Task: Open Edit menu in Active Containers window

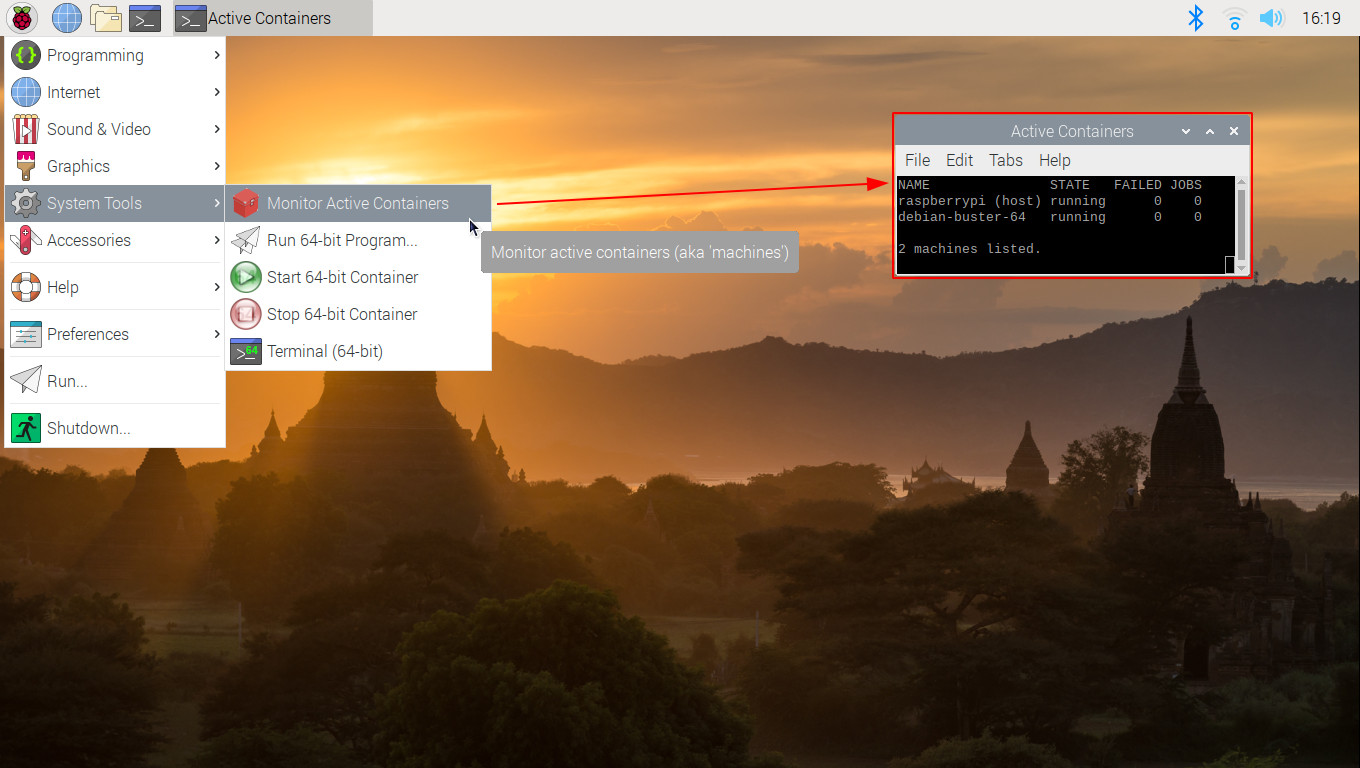Action: click(959, 160)
